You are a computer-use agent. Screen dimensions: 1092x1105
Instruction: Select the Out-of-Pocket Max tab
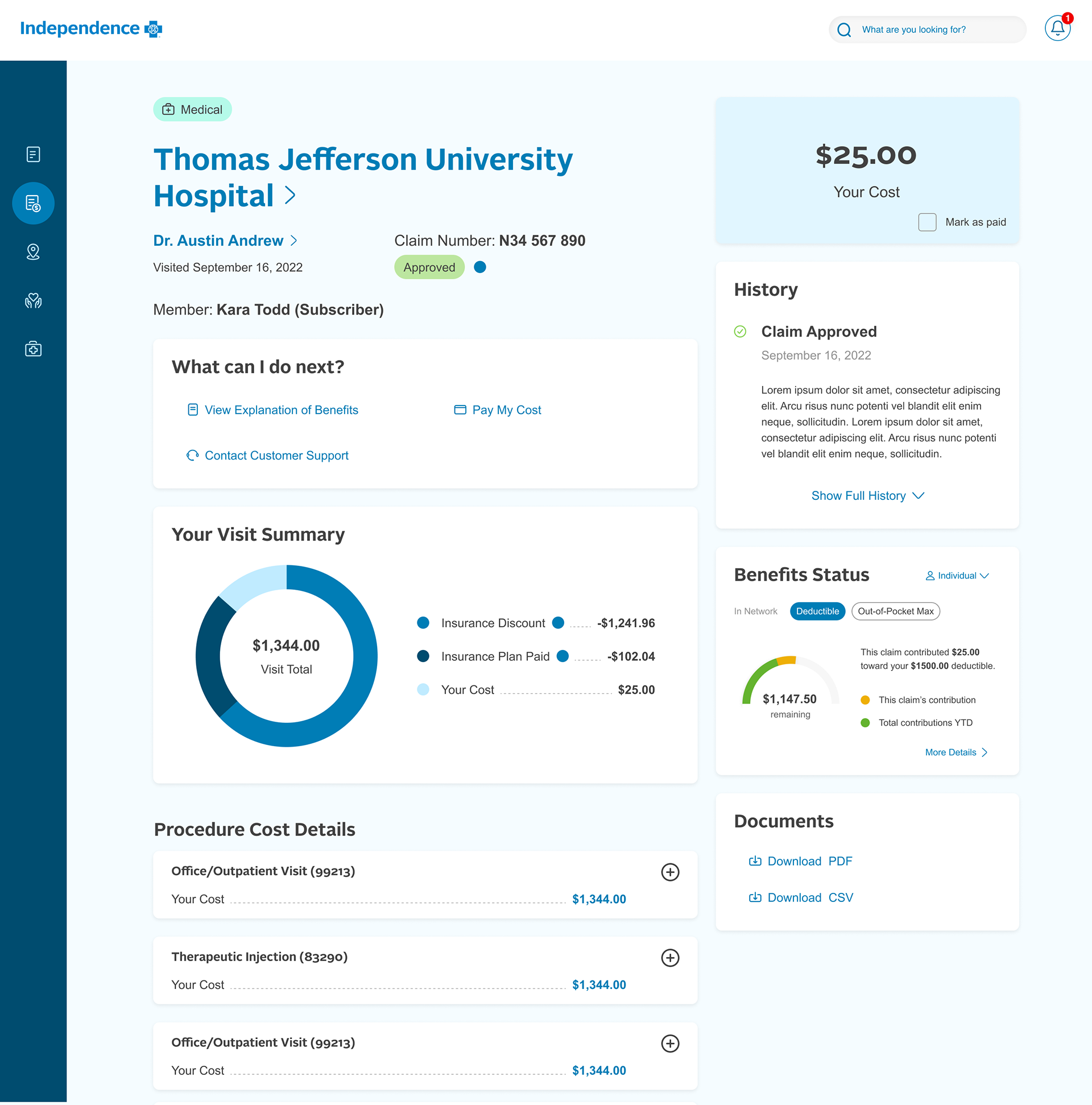tap(895, 611)
